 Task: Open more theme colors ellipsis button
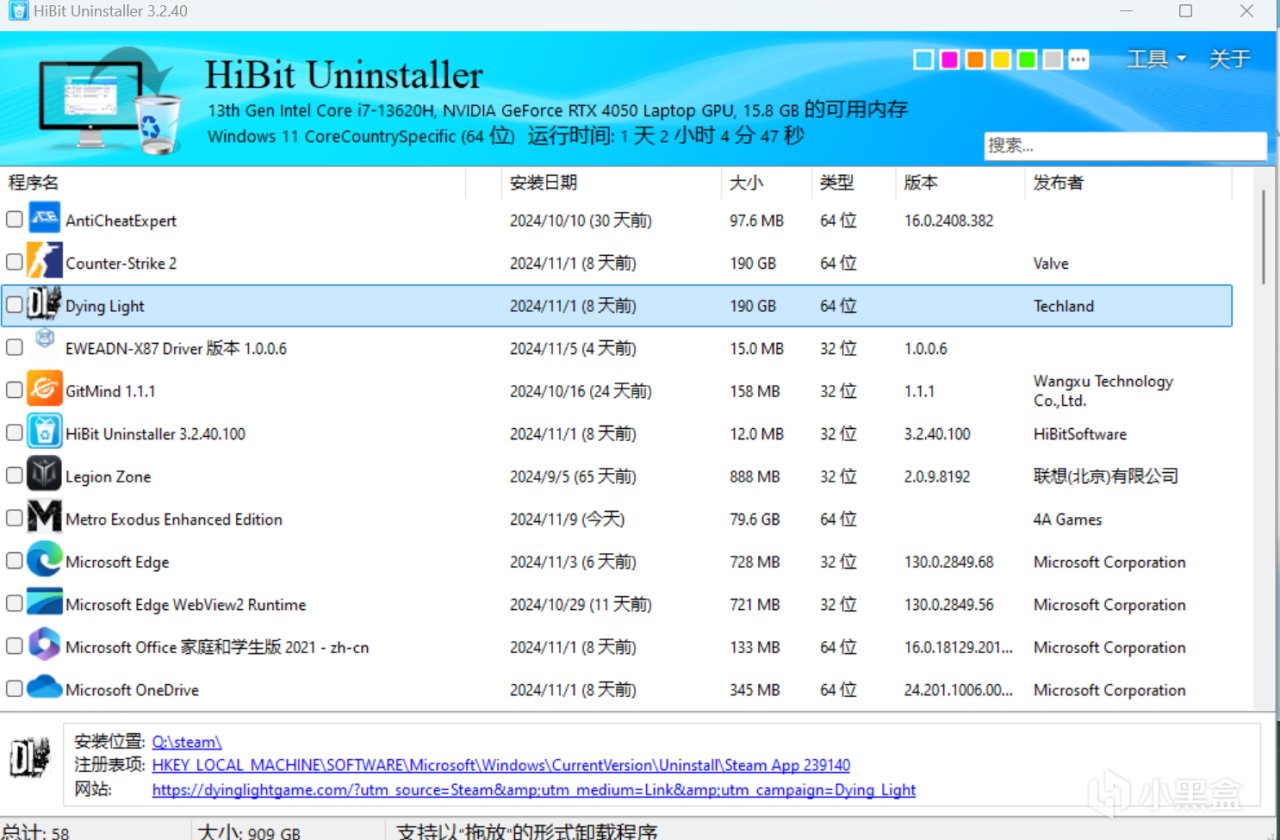[1078, 60]
